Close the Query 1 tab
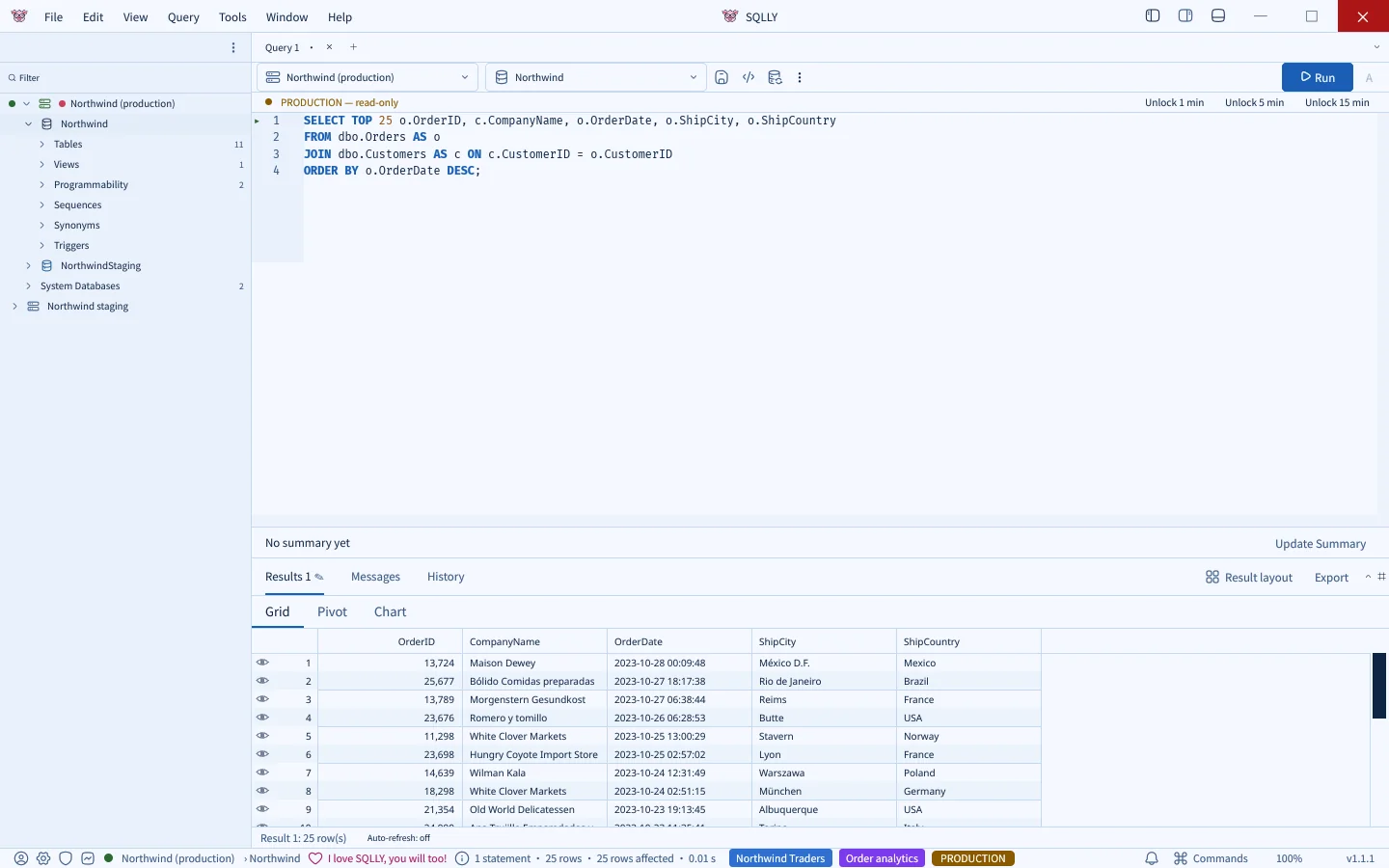 click(329, 47)
